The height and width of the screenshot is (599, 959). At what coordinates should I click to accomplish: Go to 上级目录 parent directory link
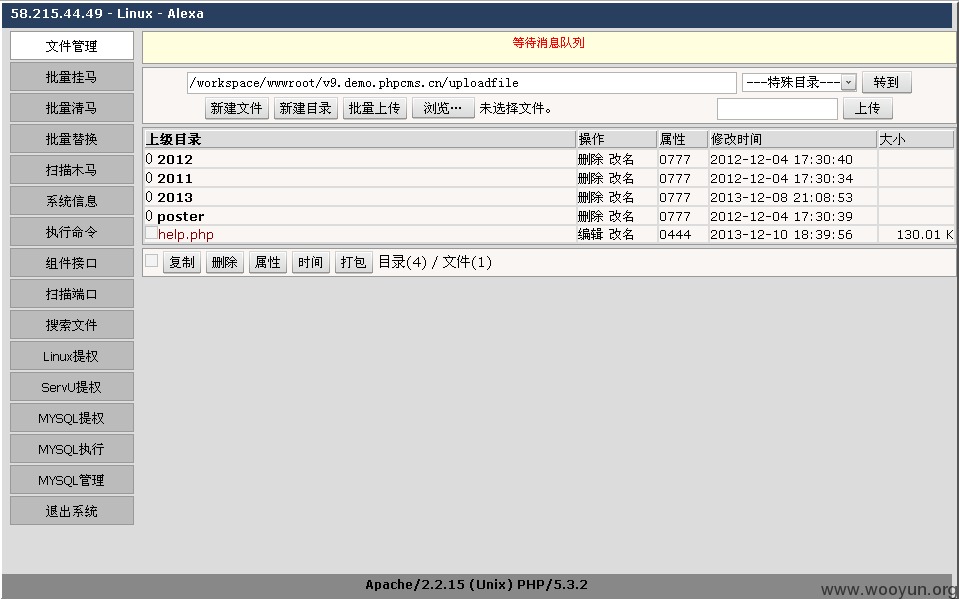coord(174,140)
